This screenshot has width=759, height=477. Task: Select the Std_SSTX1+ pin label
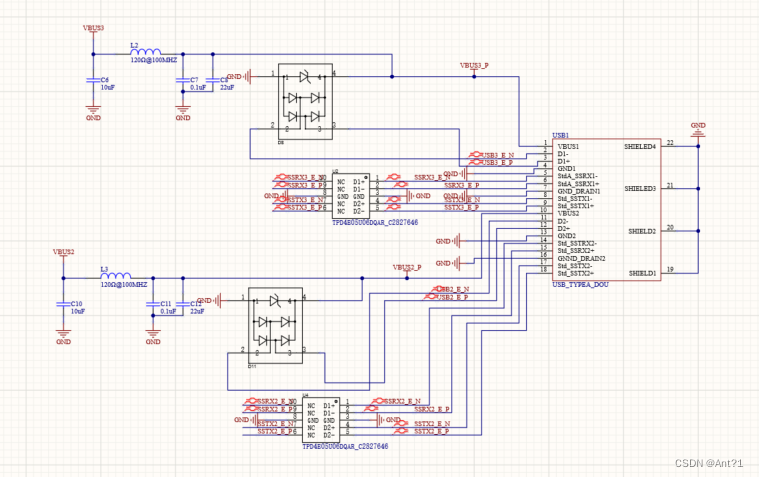(x=576, y=206)
